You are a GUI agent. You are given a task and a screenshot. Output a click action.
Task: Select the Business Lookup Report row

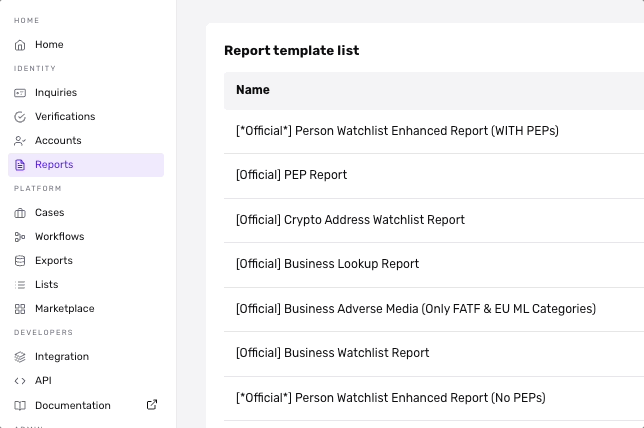click(327, 264)
